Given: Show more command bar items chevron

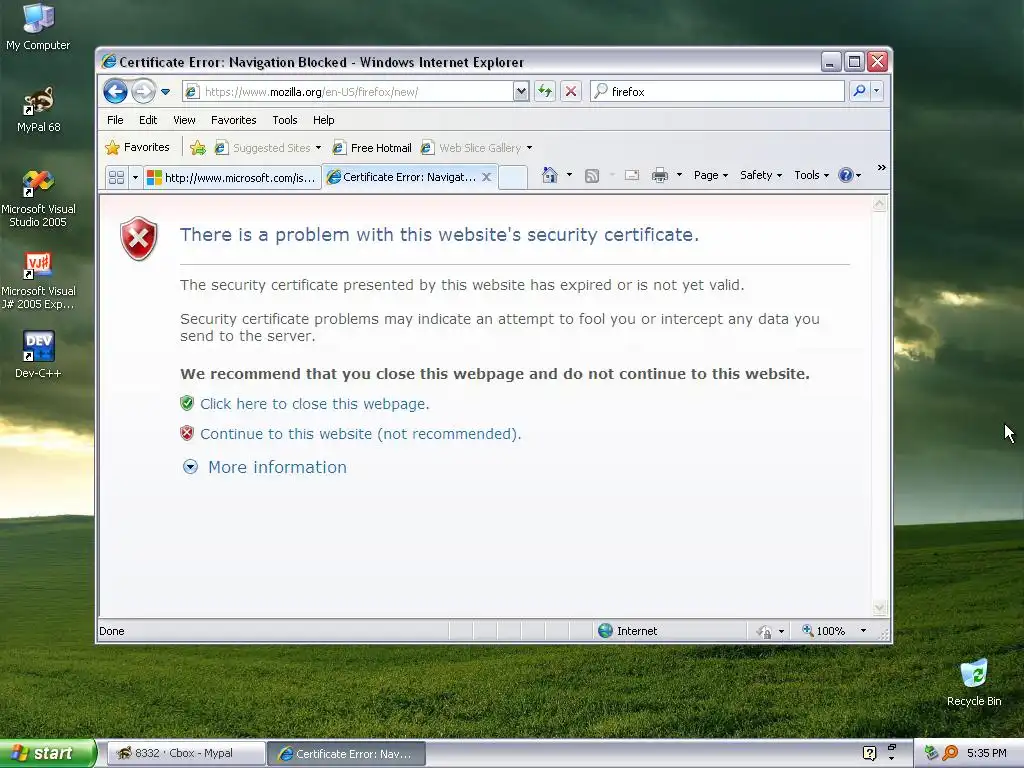Looking at the screenshot, I should [x=882, y=168].
